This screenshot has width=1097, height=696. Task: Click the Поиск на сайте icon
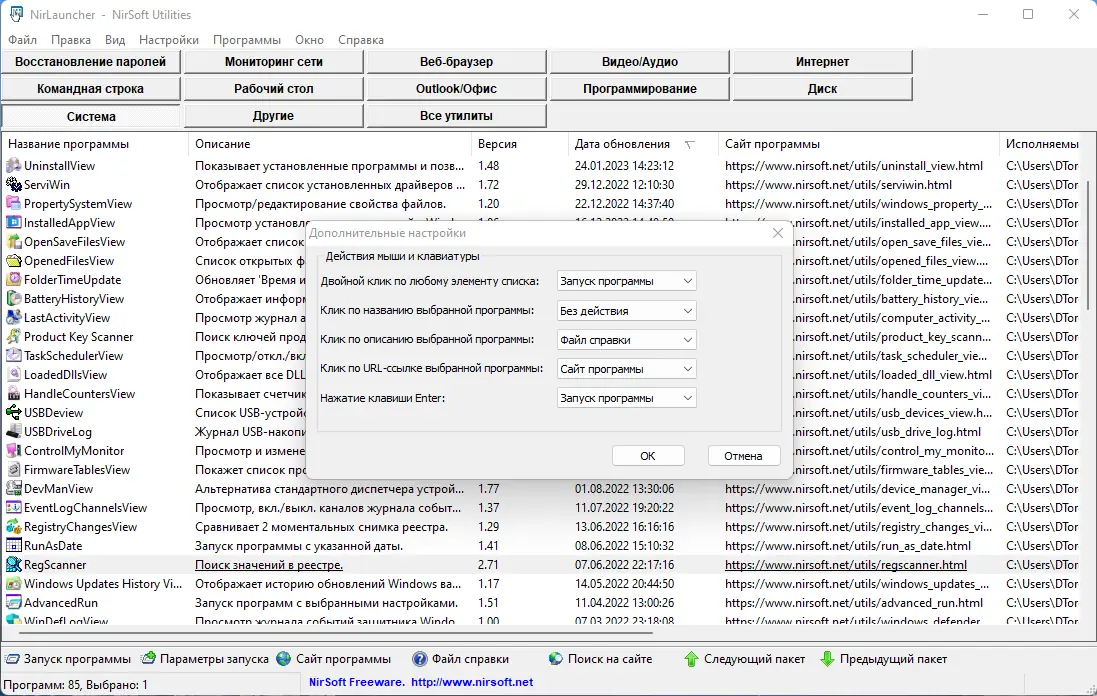point(555,659)
